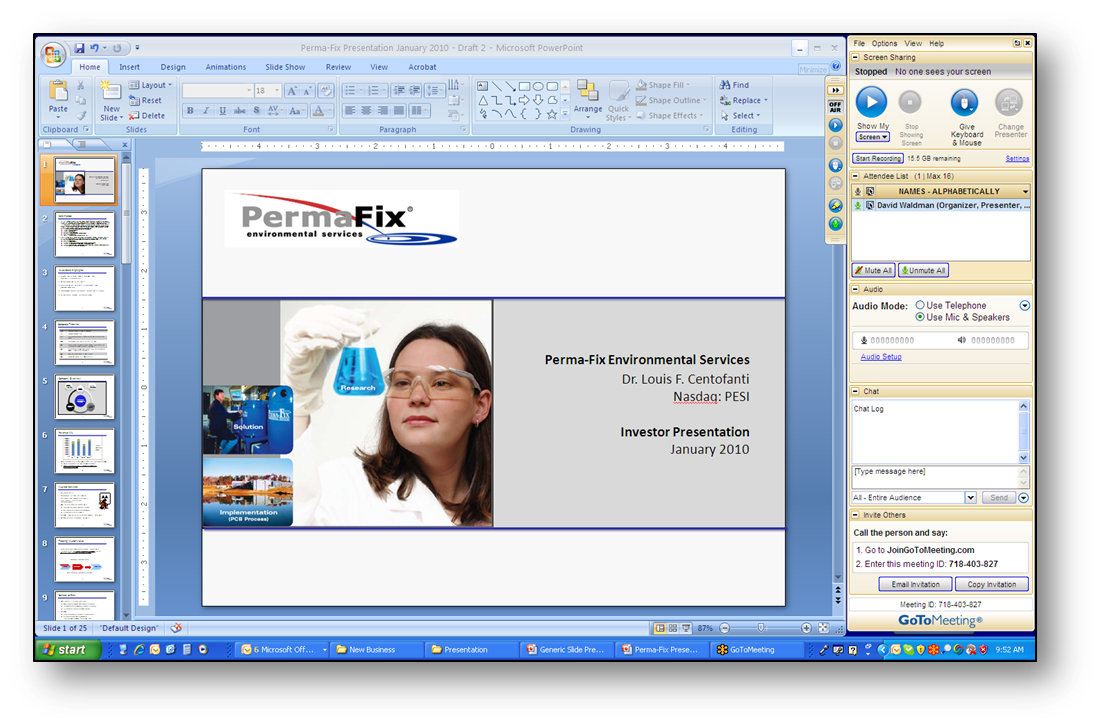Click Start Recording button
The height and width of the screenshot is (727, 1102).
tap(878, 159)
